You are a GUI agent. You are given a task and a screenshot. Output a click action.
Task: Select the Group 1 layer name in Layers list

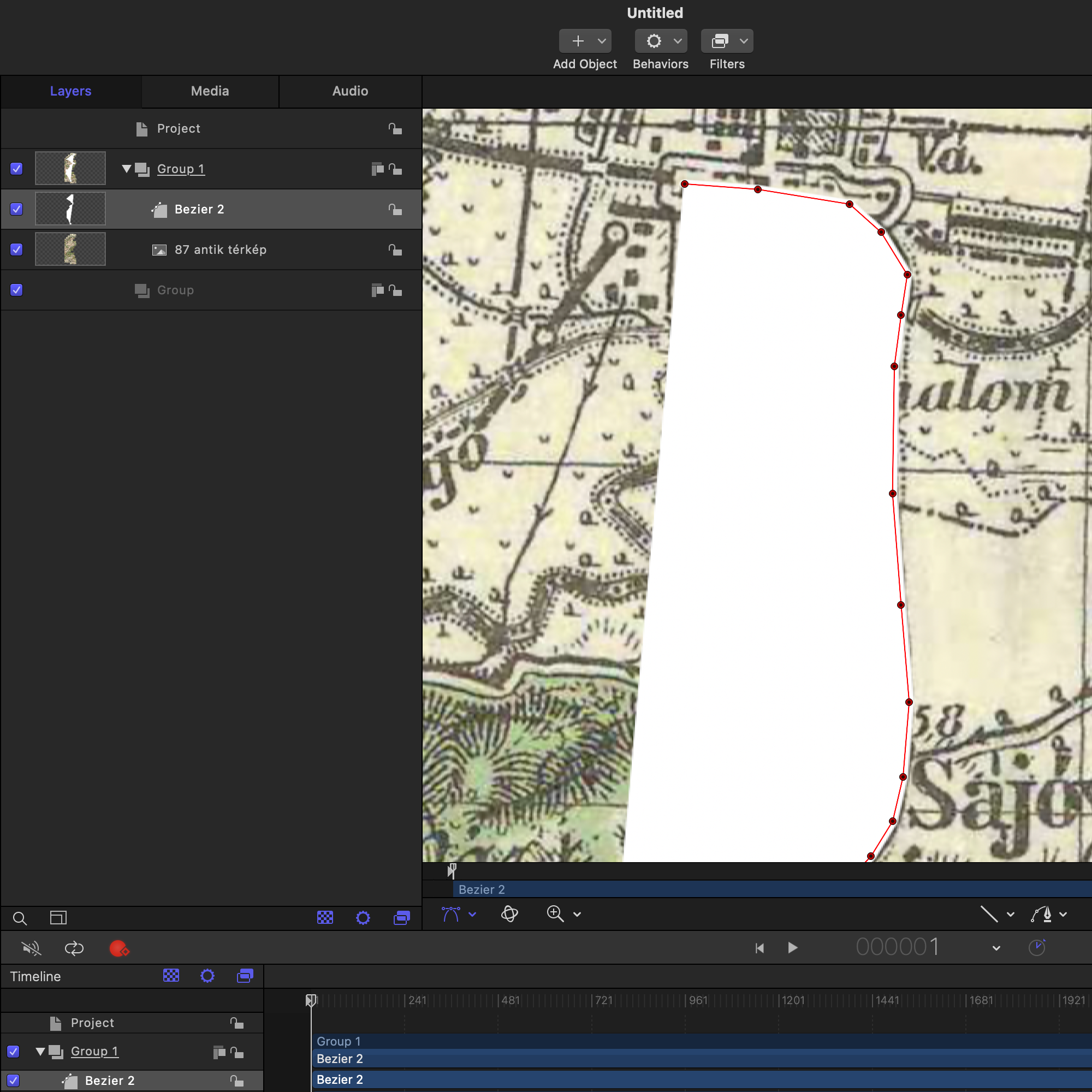[x=181, y=169]
